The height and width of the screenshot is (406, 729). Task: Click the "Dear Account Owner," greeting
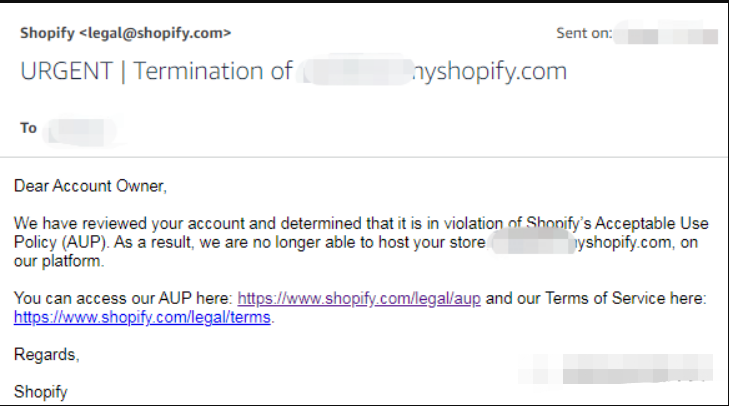[90, 186]
